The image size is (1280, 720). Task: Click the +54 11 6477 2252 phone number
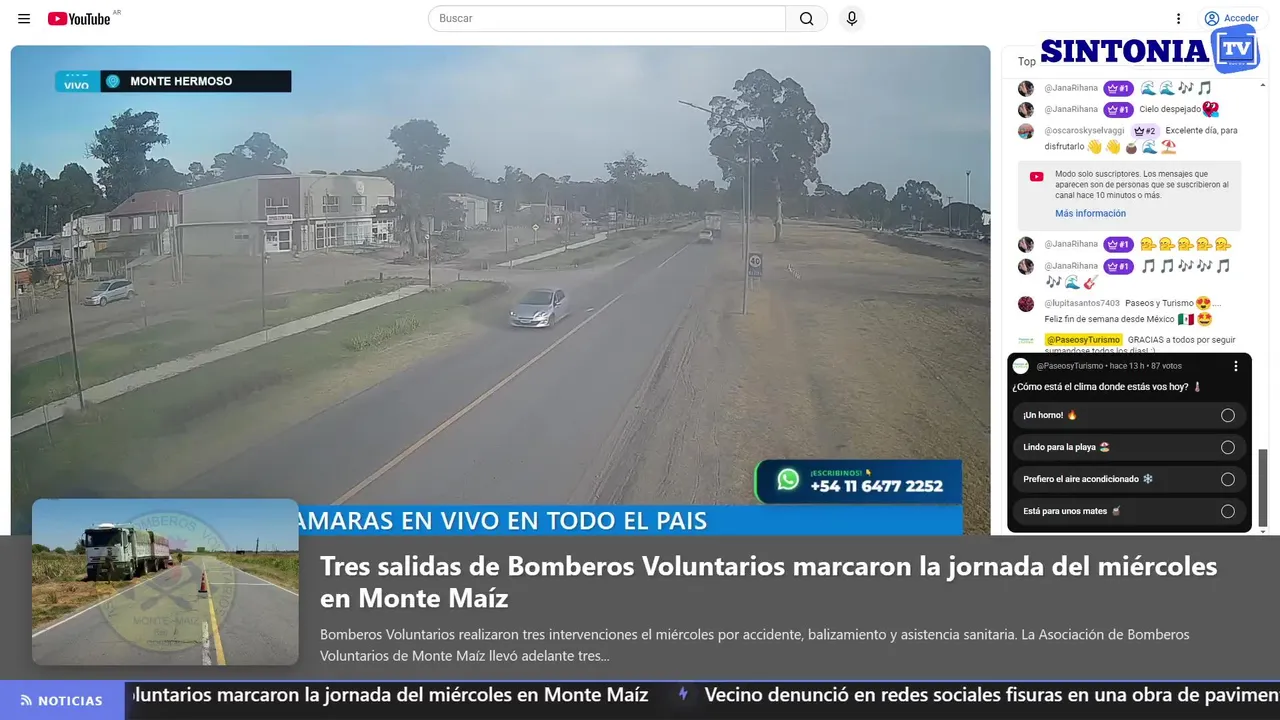[x=876, y=487]
